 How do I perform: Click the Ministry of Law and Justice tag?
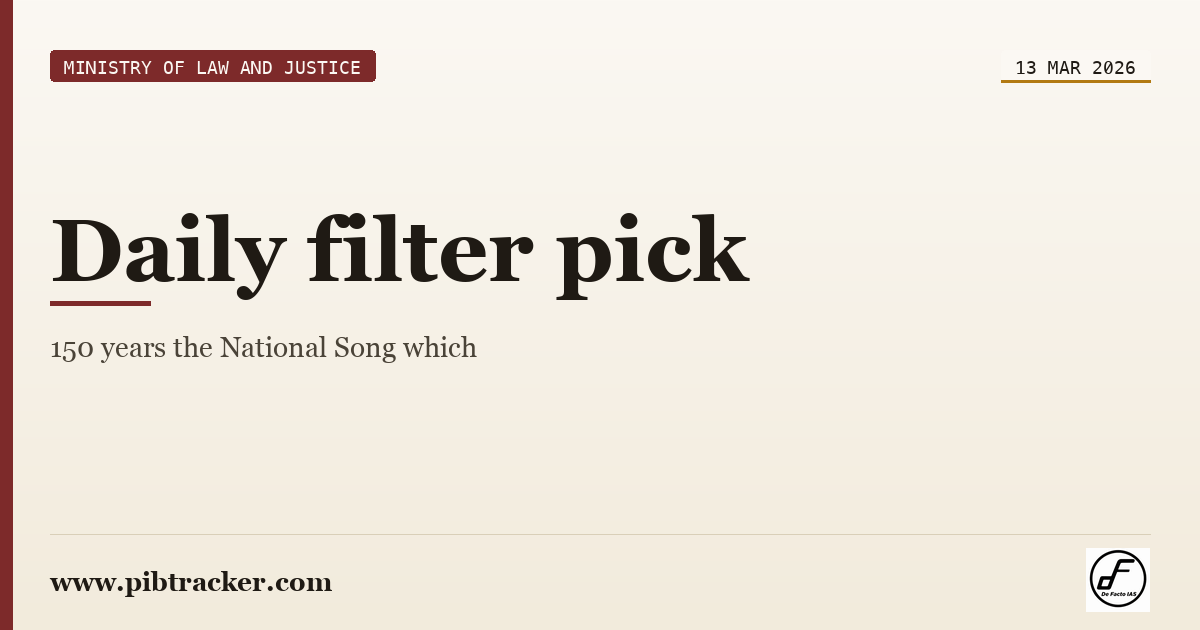point(213,66)
